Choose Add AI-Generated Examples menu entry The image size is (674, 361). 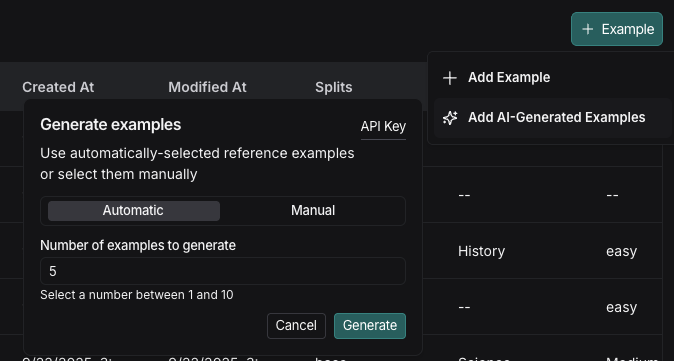pos(552,117)
